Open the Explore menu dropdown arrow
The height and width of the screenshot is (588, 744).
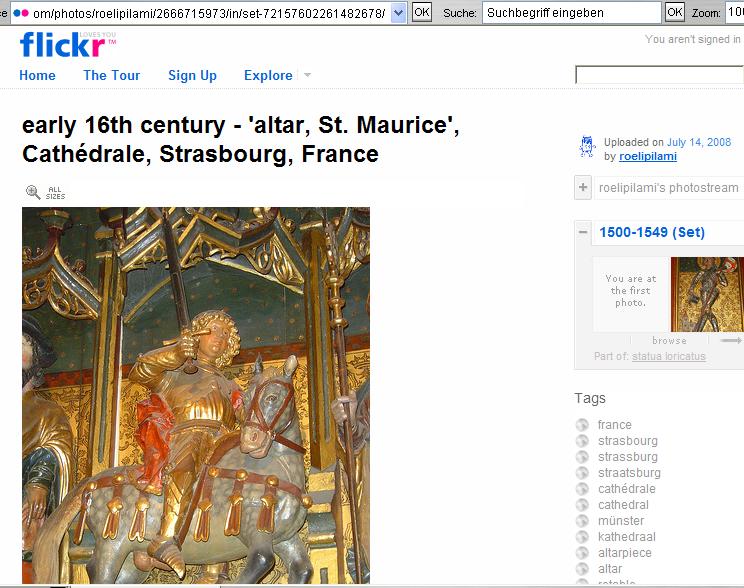[307, 75]
